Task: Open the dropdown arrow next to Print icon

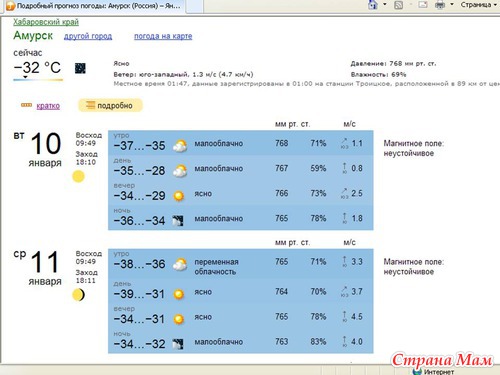Action: 452,4
